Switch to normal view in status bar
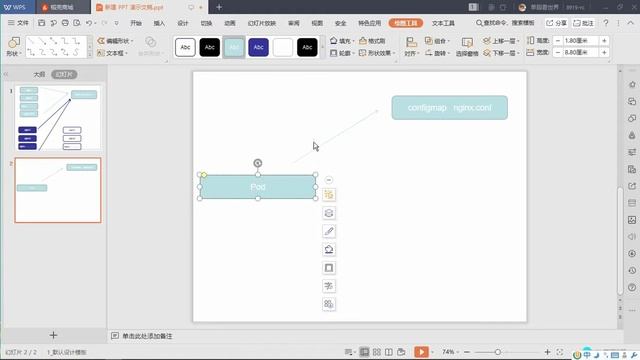640x360 pixels. click(x=364, y=352)
